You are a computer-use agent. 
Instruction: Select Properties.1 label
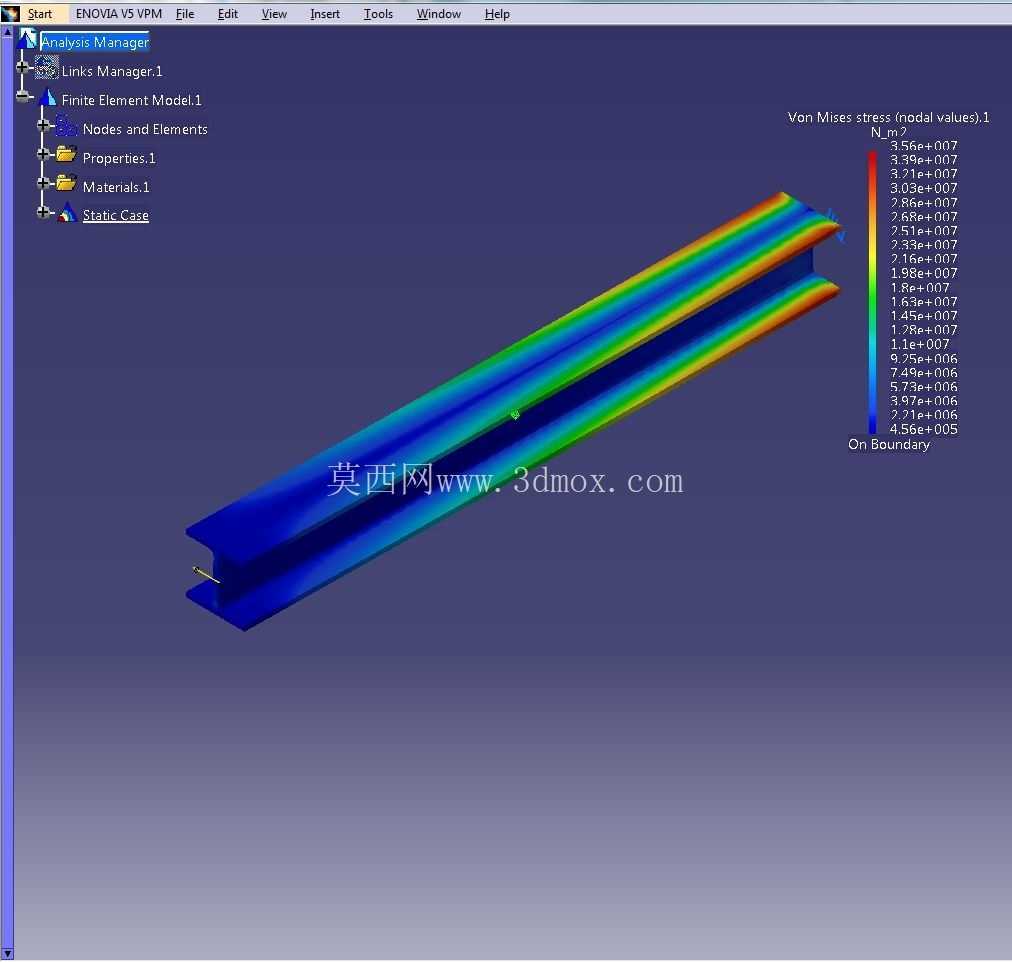[119, 158]
